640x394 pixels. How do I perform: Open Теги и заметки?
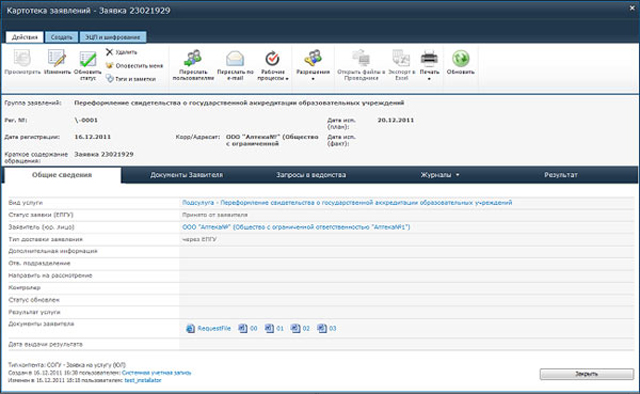point(131,79)
